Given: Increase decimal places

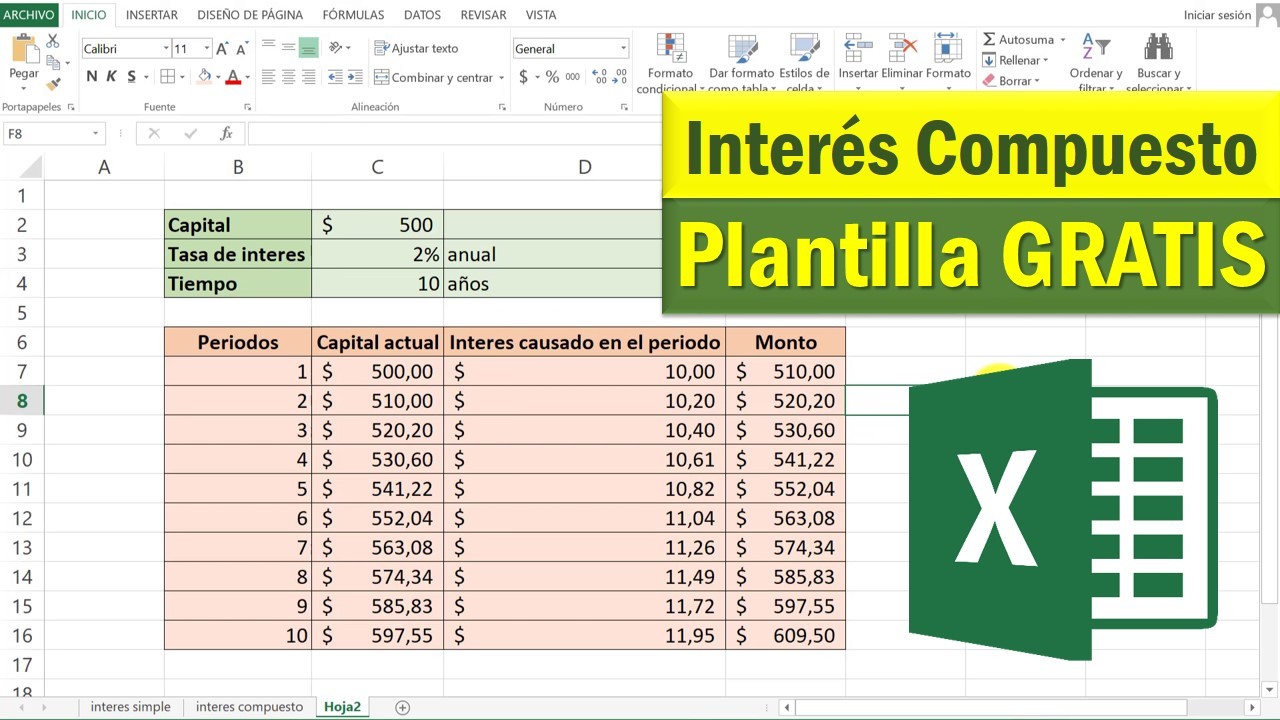Looking at the screenshot, I should click(x=600, y=77).
